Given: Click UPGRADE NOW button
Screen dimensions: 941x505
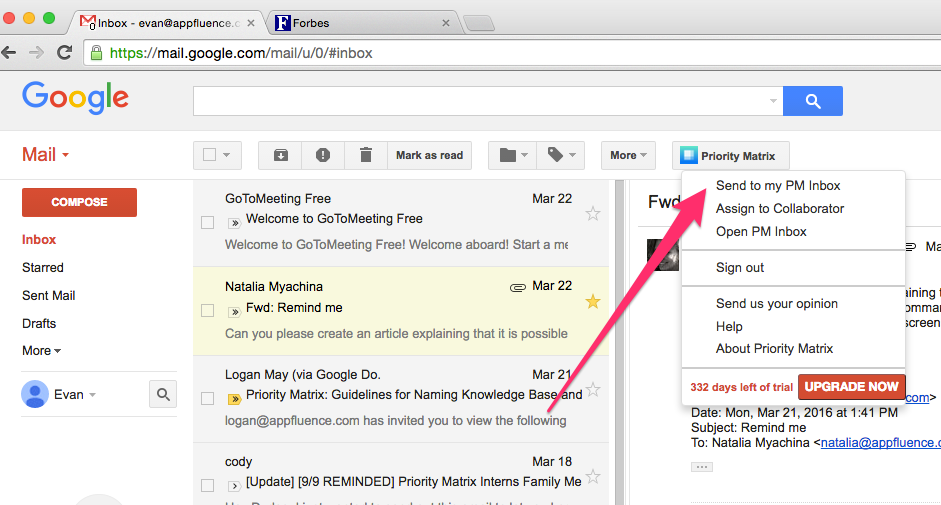Looking at the screenshot, I should click(852, 387).
